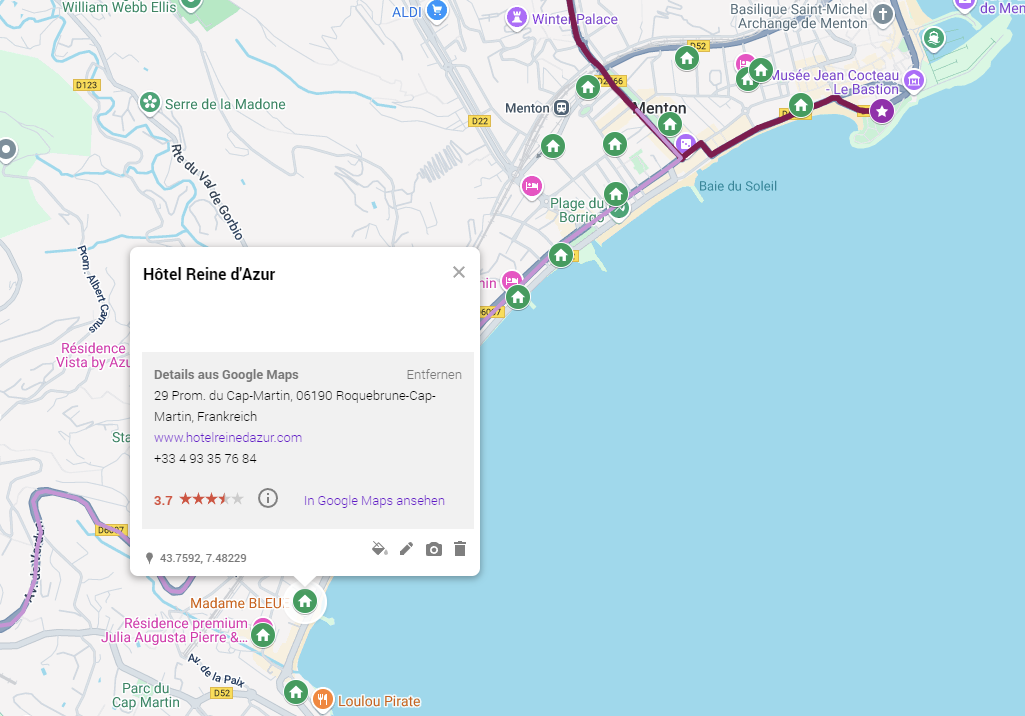
Task: Select the green house marker beside Madame BLEU
Action: click(x=305, y=601)
